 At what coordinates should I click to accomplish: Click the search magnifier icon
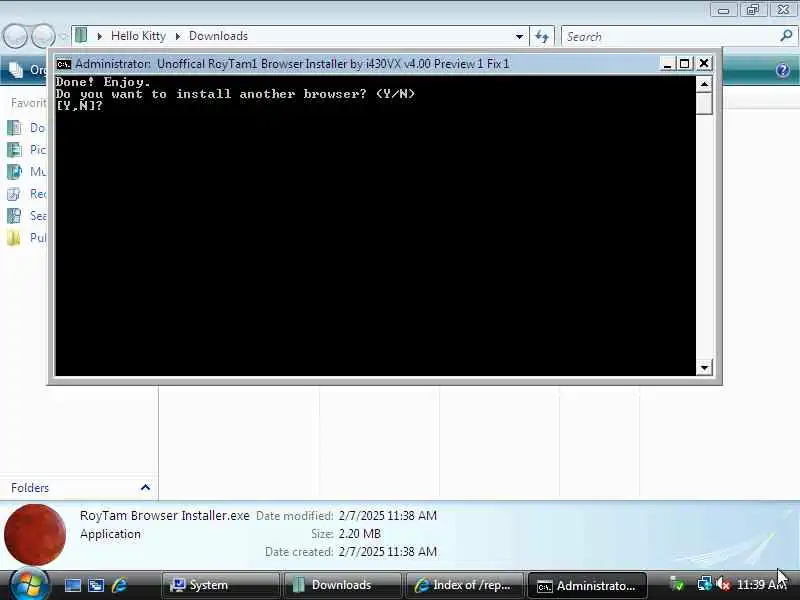786,36
